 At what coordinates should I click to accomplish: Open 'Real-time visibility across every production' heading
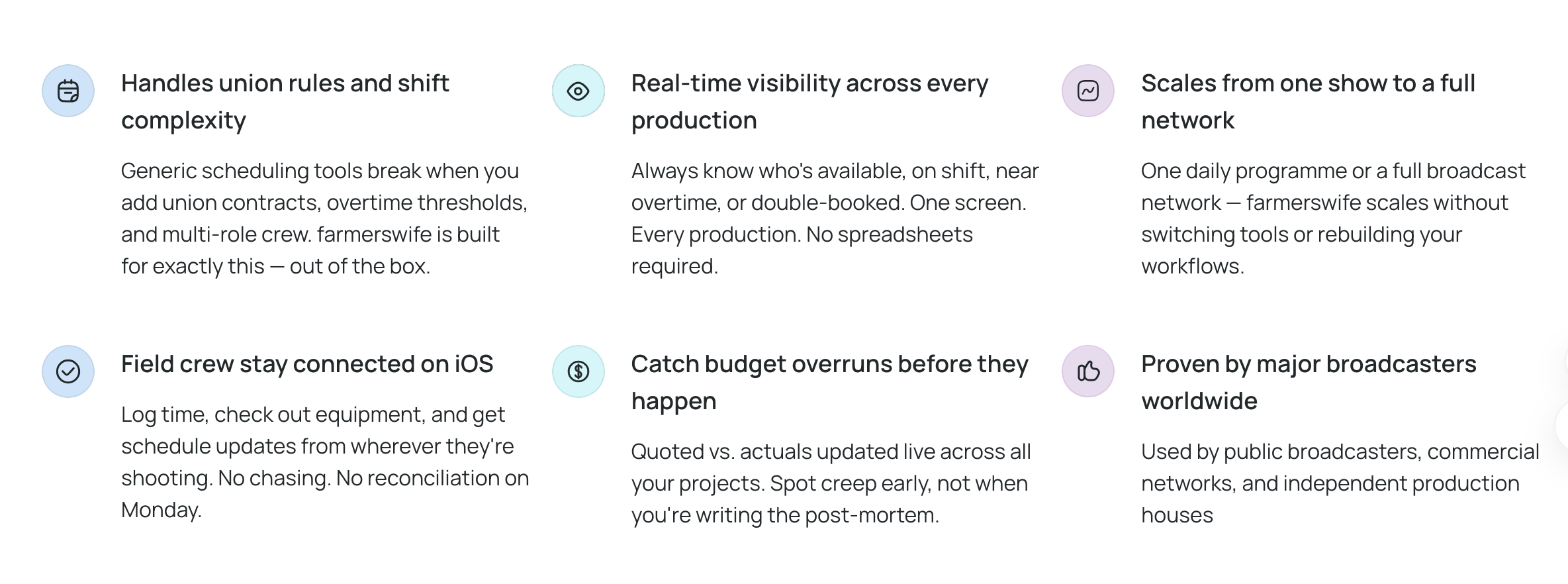click(x=809, y=101)
